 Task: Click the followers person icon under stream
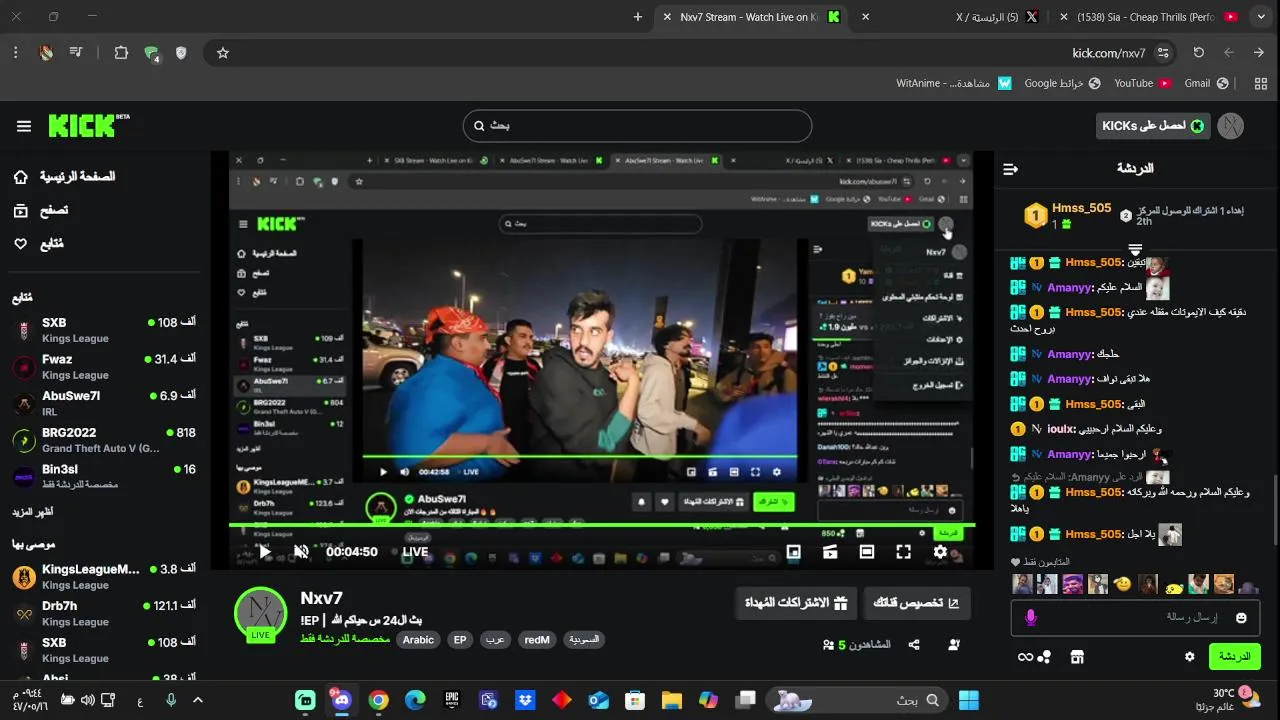pyautogui.click(x=954, y=645)
